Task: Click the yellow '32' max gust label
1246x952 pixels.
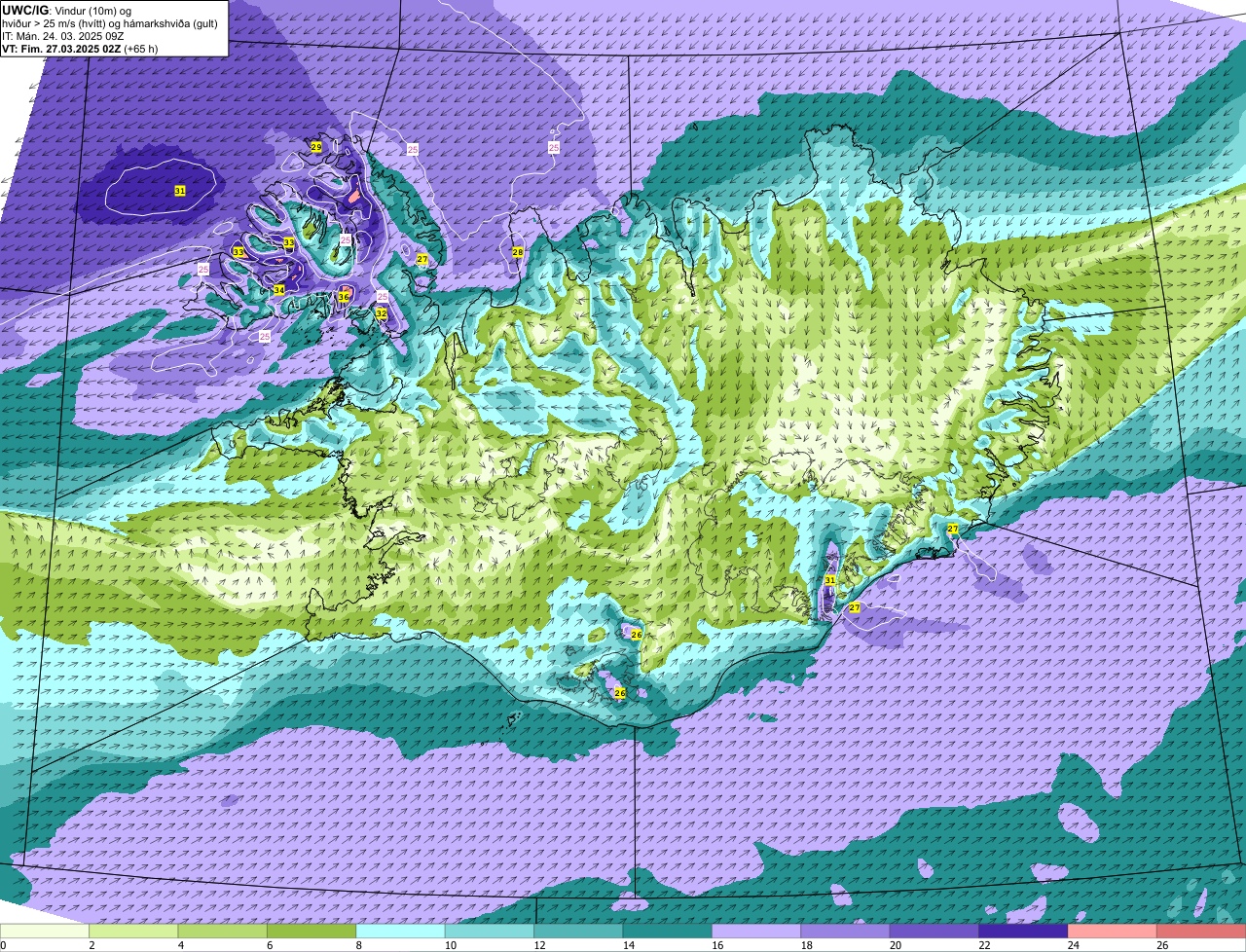Action: (x=382, y=313)
